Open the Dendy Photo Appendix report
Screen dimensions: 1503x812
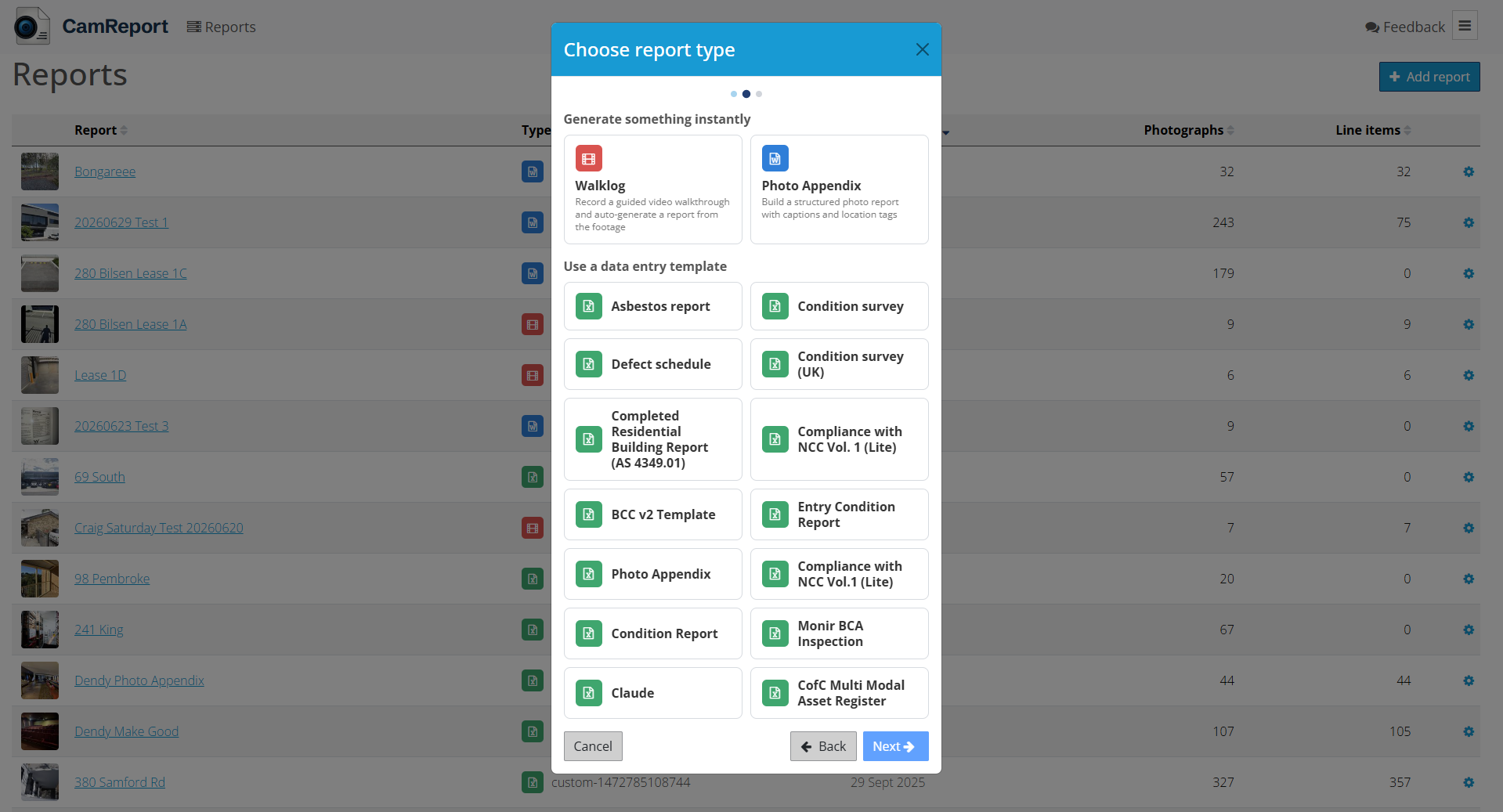pos(139,680)
